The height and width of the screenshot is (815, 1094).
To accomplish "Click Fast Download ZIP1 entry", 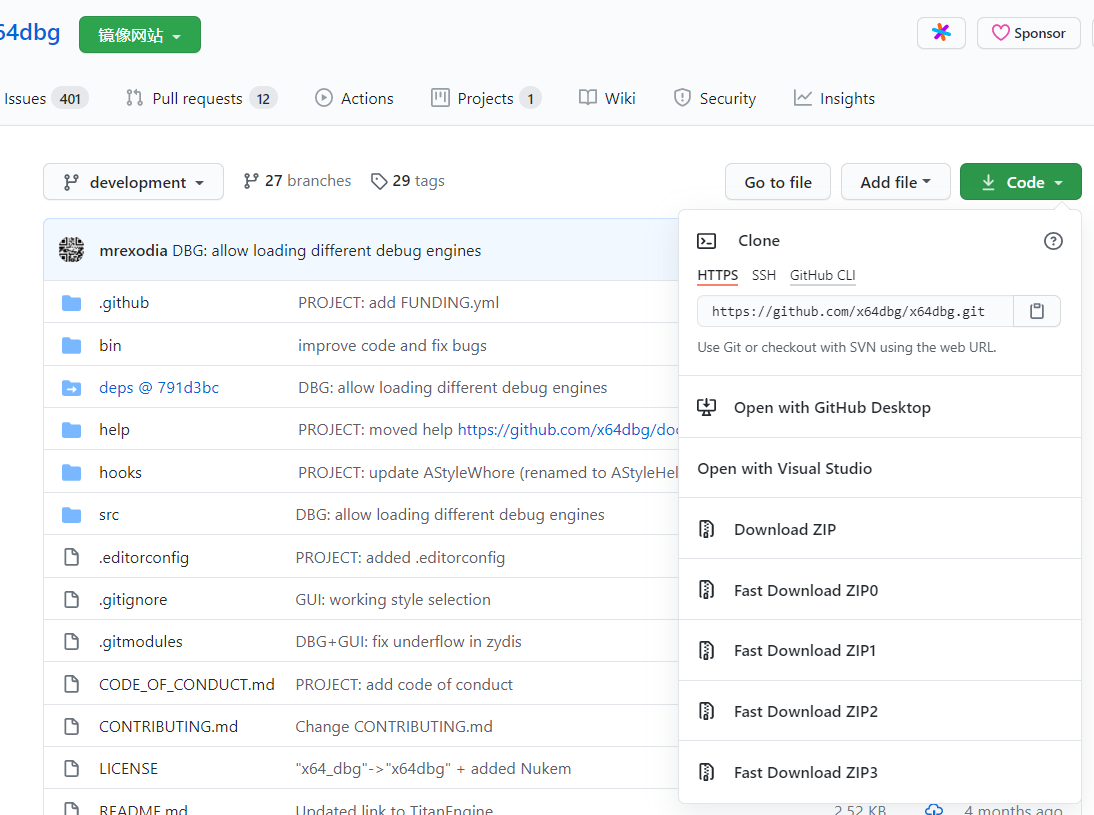I will [x=880, y=650].
